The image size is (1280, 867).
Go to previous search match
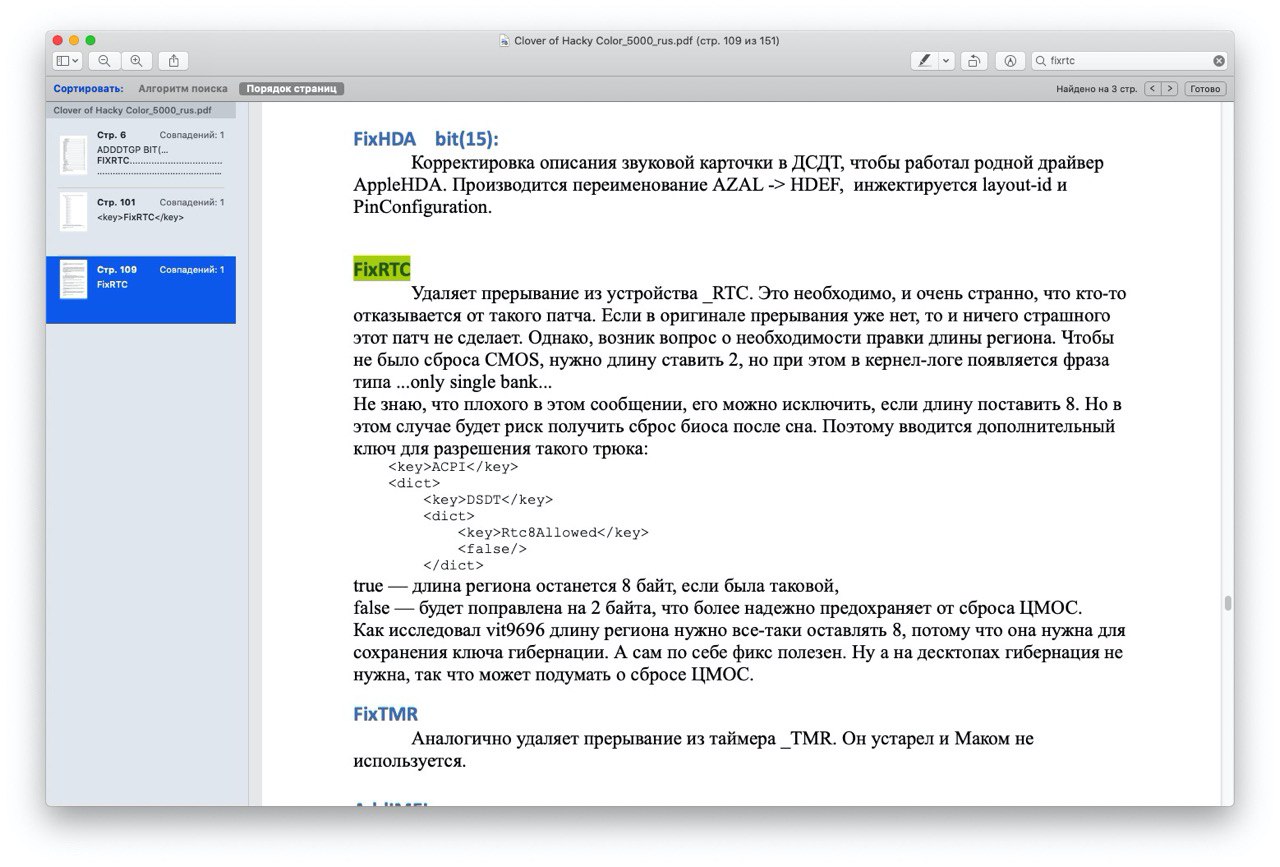(x=1152, y=89)
